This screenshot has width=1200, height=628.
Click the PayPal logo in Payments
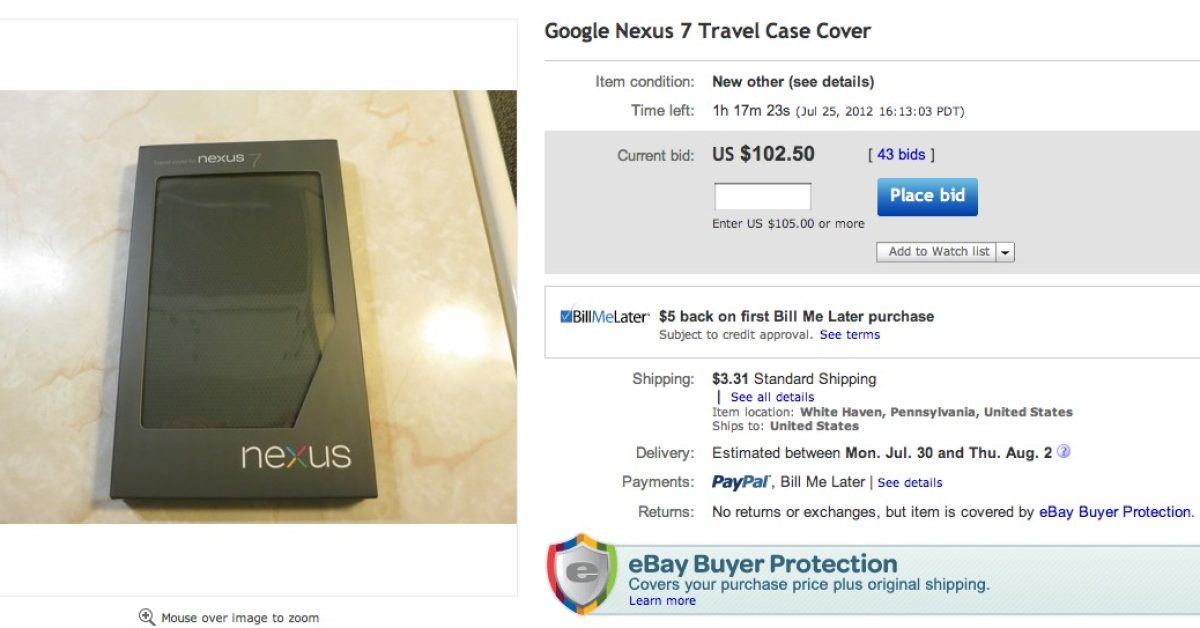741,482
